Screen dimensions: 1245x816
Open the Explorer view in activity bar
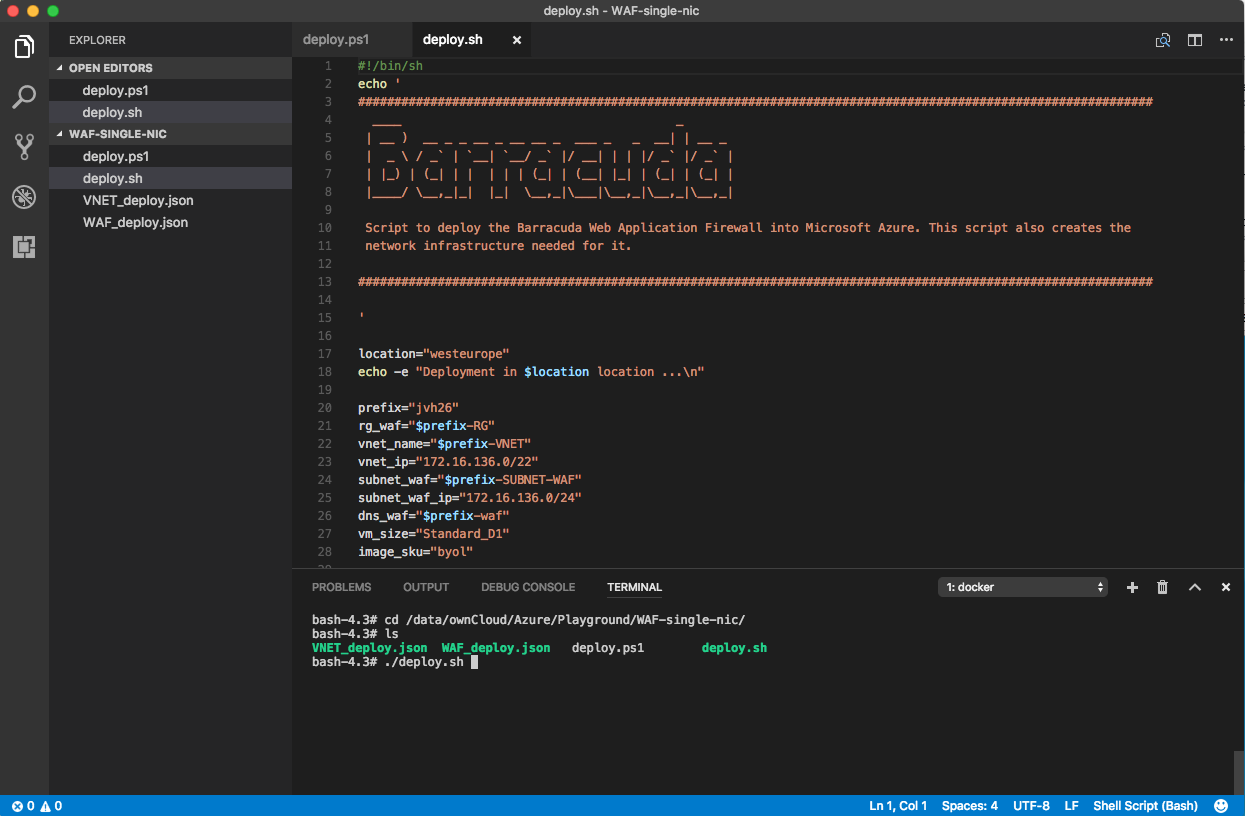tap(24, 46)
